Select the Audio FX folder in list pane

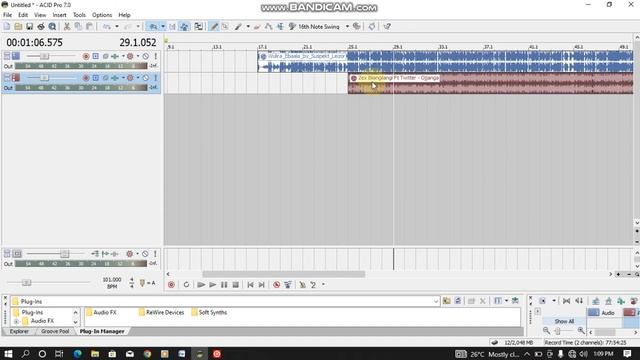pos(101,312)
